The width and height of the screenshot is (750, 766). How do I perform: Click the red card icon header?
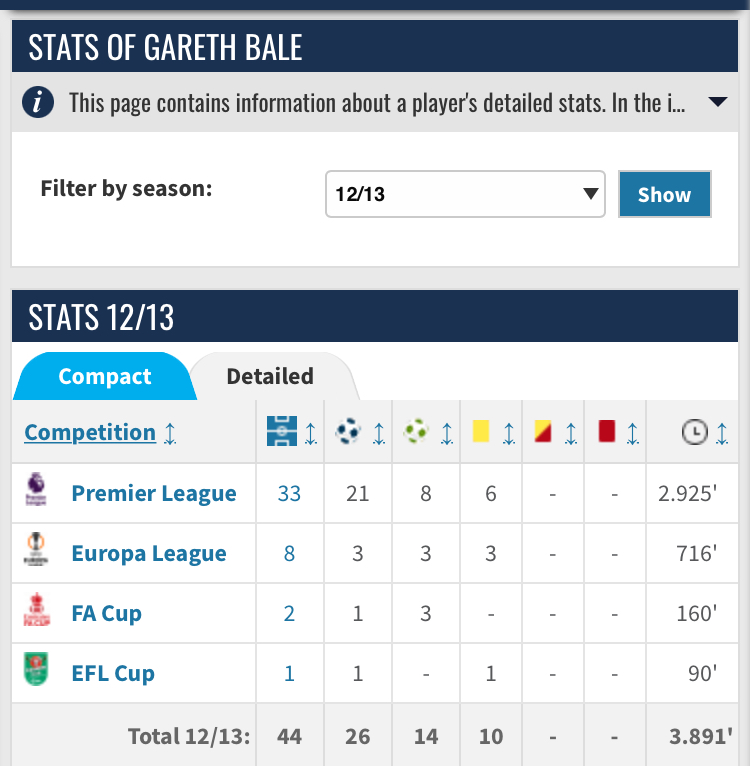pos(606,431)
